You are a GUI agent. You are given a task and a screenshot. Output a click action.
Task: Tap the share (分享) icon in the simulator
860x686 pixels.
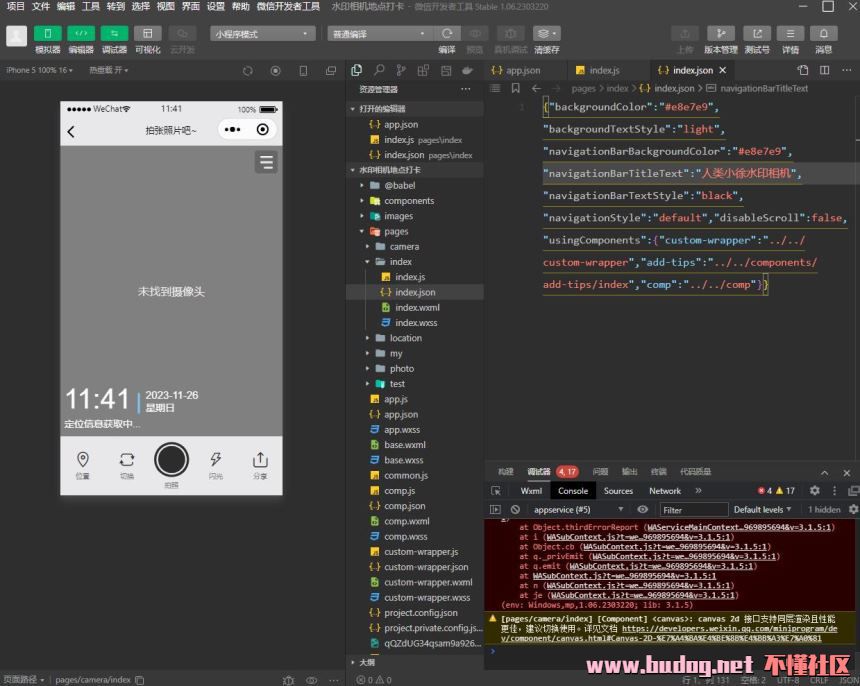[260, 460]
